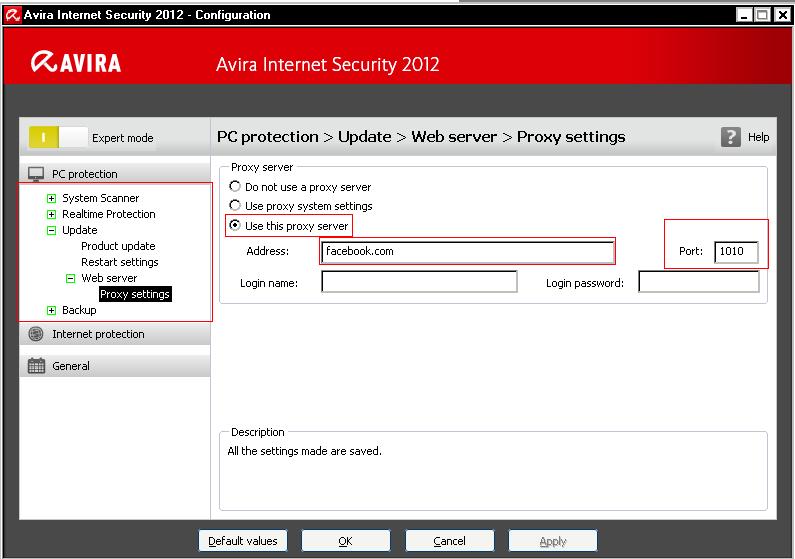Open the Internet protection section
795x559 pixels.
pyautogui.click(x=115, y=334)
